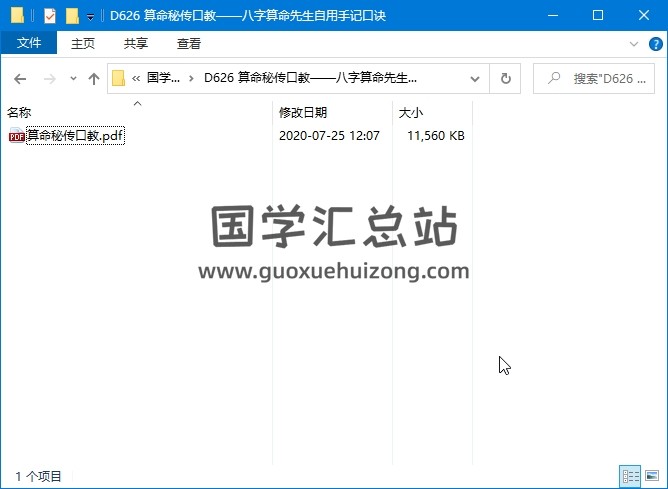The width and height of the screenshot is (668, 489).
Task: Click Properties icon in quick access toolbar
Action: point(50,16)
